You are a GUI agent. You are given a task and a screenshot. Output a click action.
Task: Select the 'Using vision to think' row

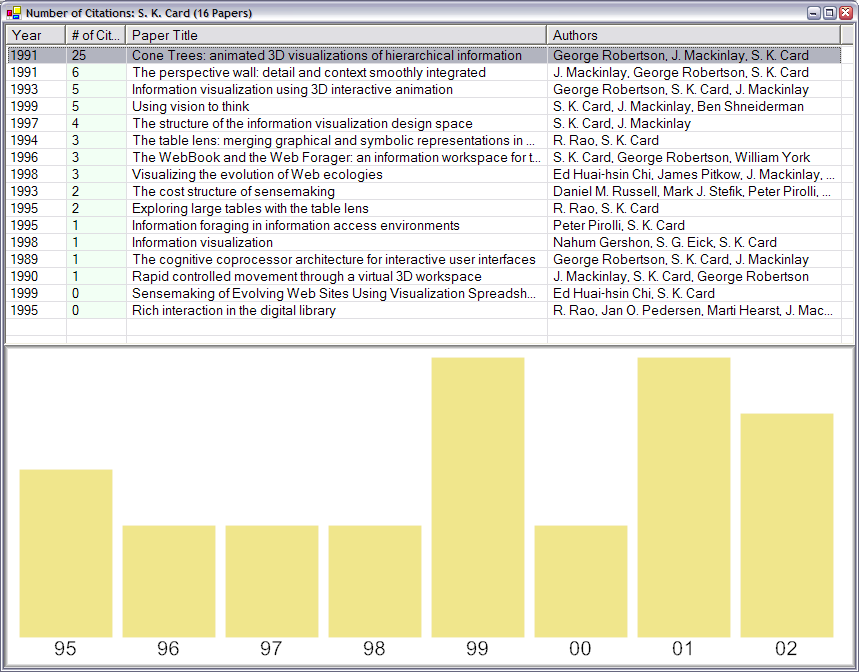click(423, 106)
